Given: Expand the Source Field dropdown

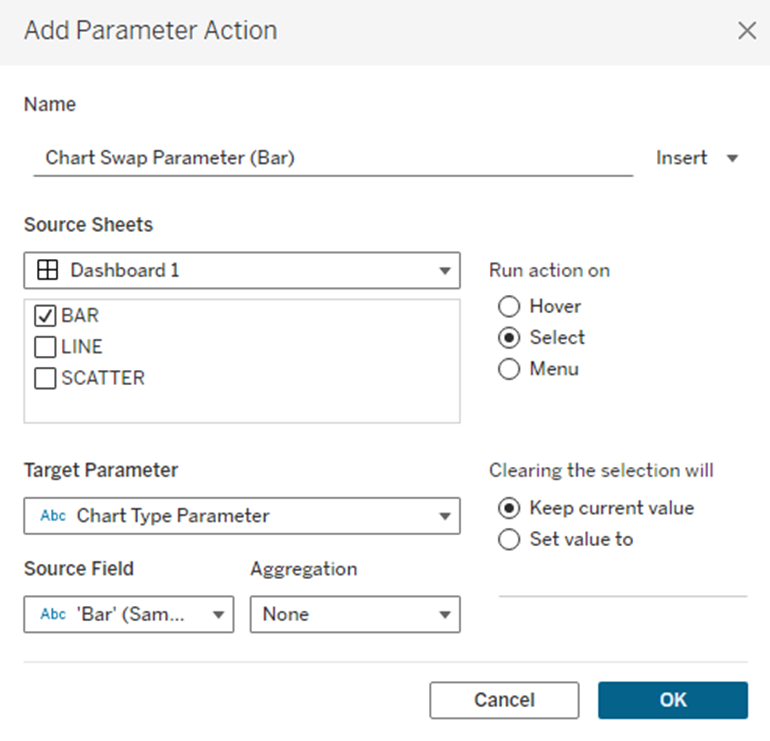Looking at the screenshot, I should pos(129,614).
